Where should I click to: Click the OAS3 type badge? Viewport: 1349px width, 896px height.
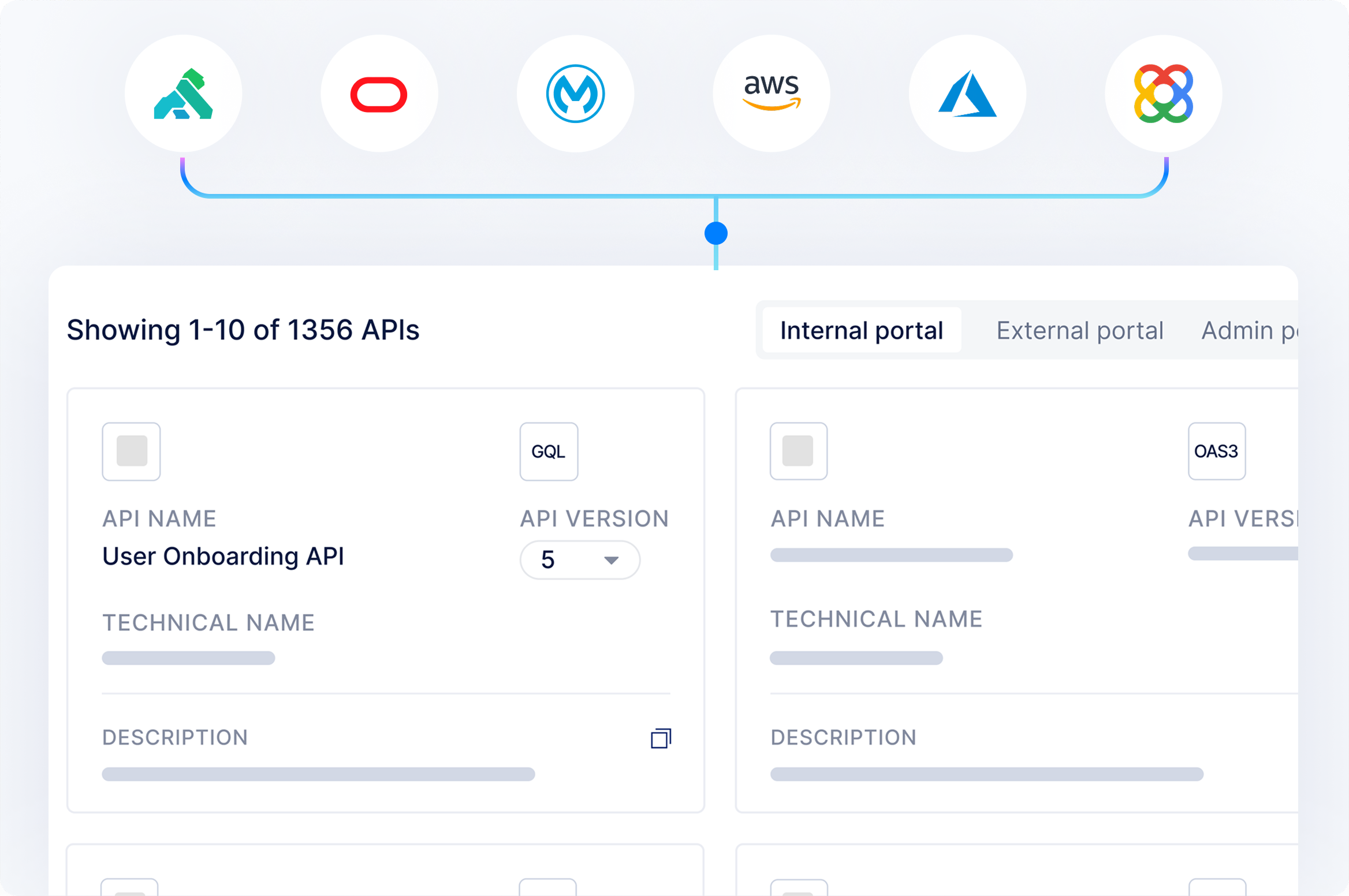(x=1216, y=451)
